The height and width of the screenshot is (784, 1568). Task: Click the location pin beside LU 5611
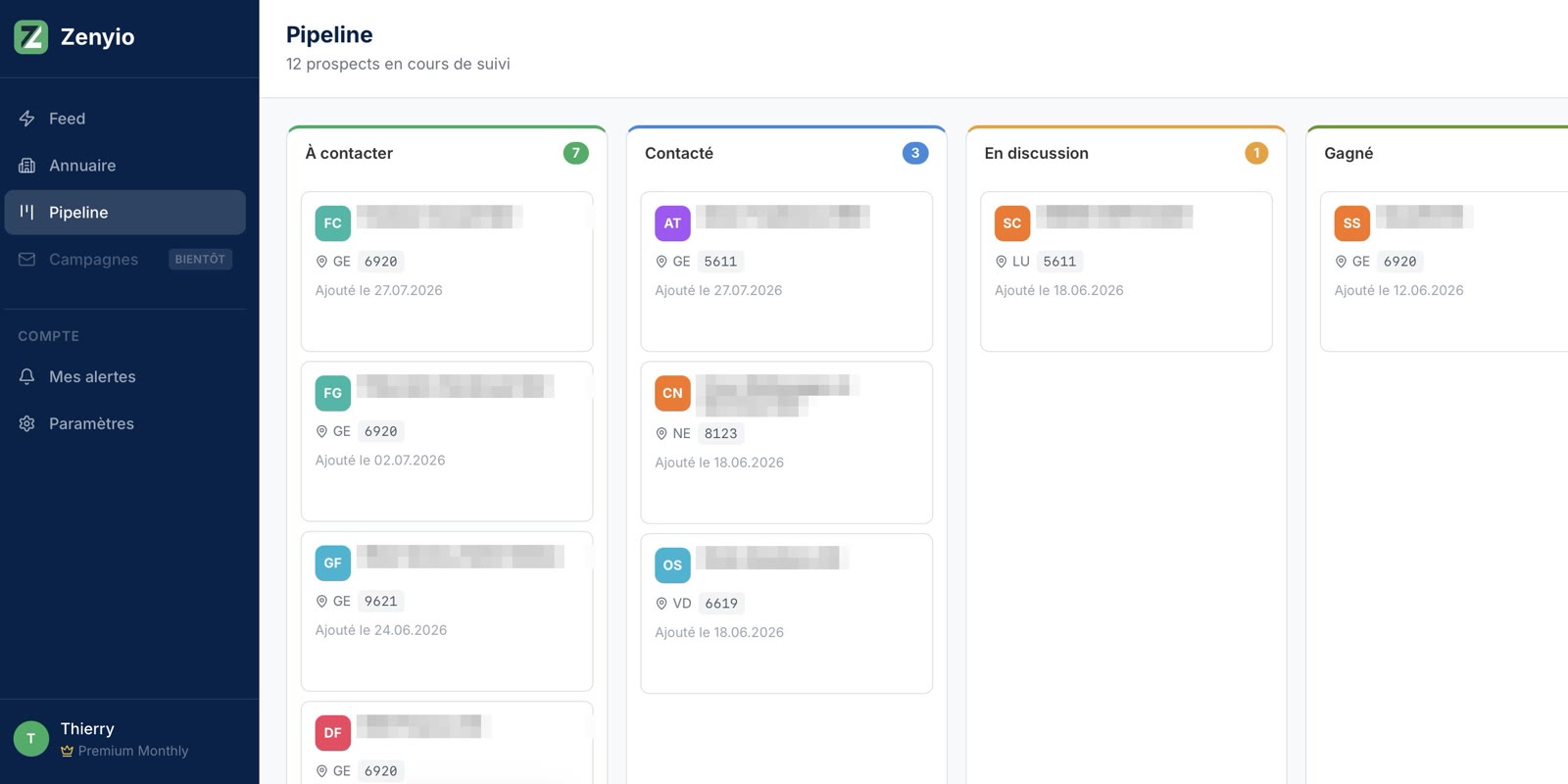[1002, 262]
